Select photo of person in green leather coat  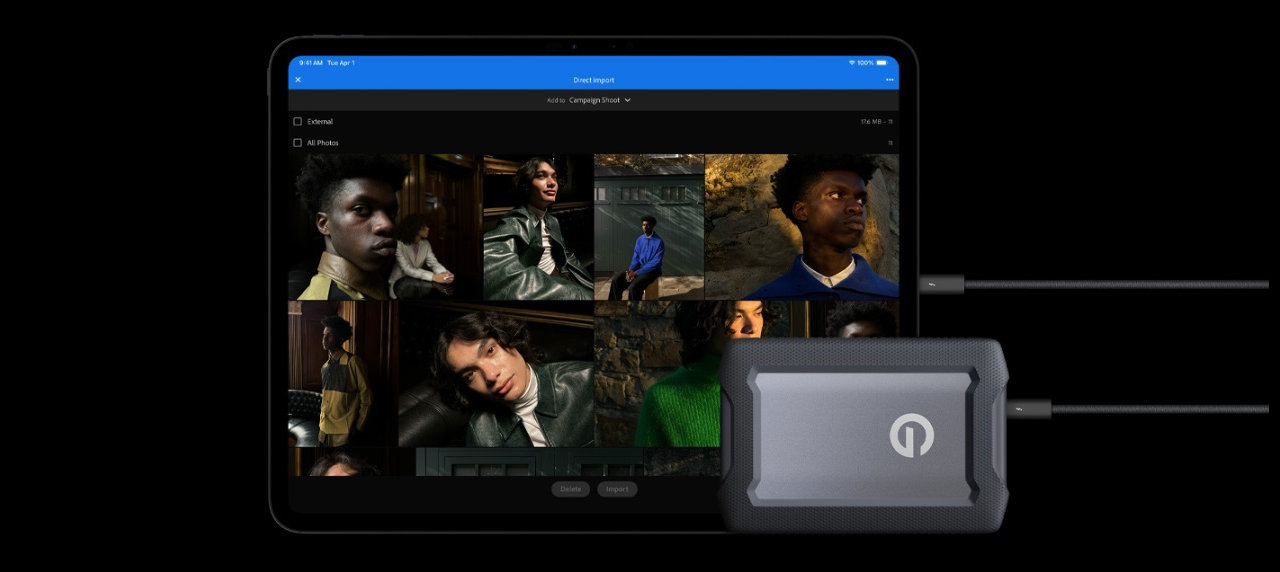coord(537,227)
